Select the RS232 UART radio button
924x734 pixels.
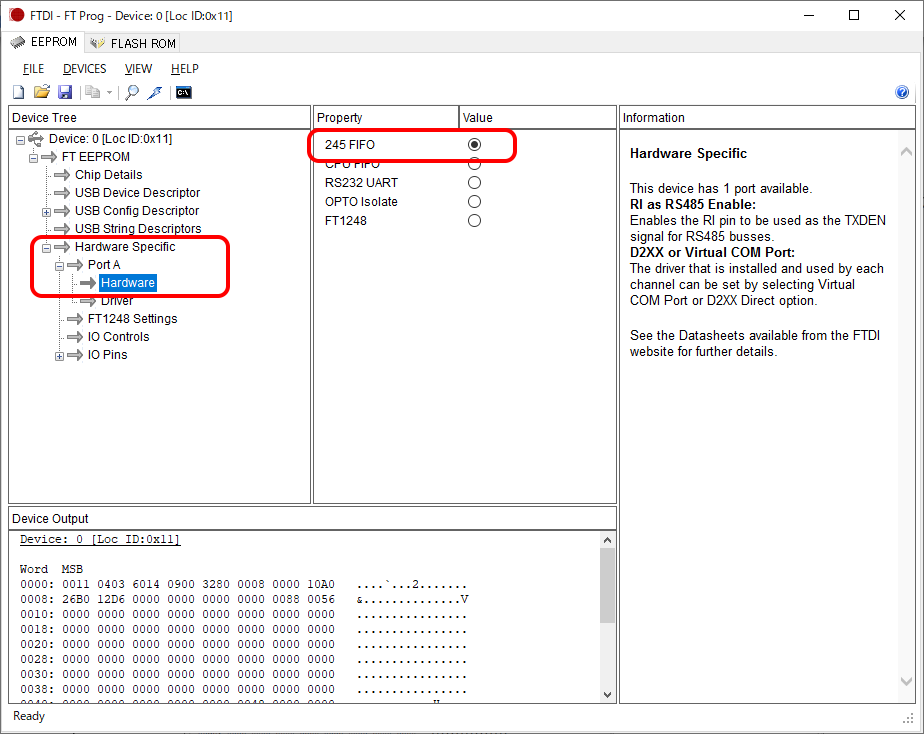pyautogui.click(x=474, y=183)
